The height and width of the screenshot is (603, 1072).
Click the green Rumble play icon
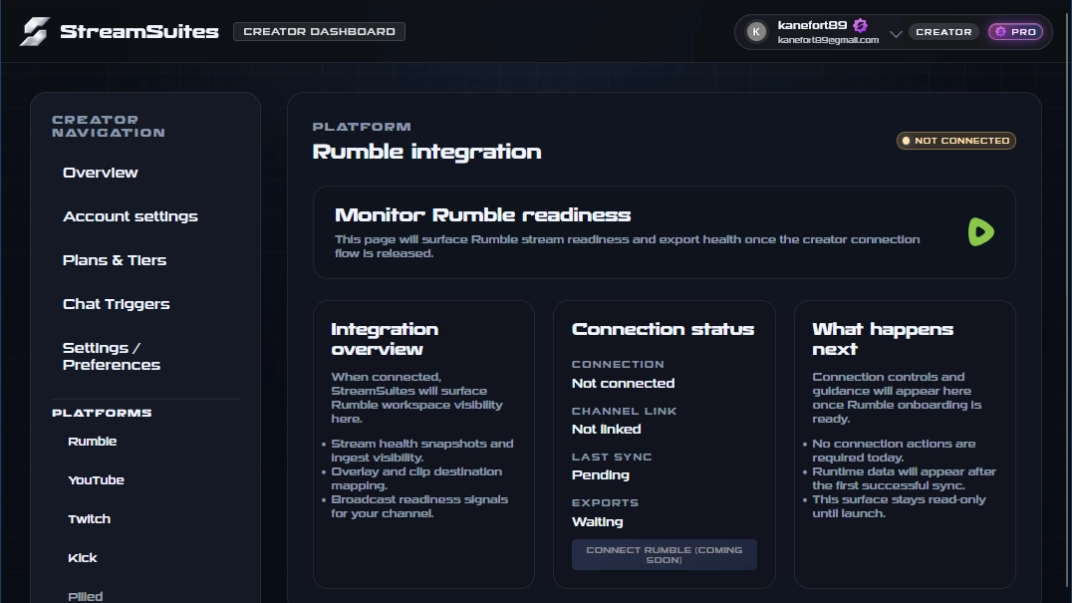coord(980,232)
